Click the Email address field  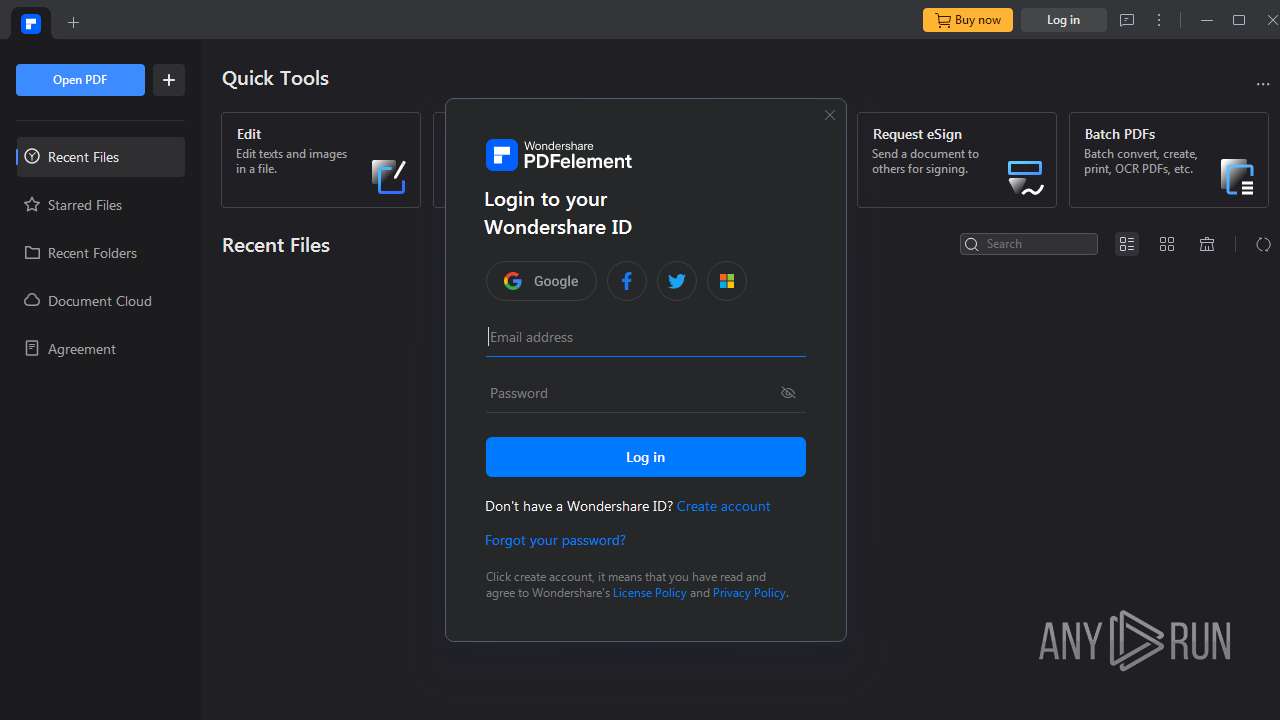[x=646, y=337]
